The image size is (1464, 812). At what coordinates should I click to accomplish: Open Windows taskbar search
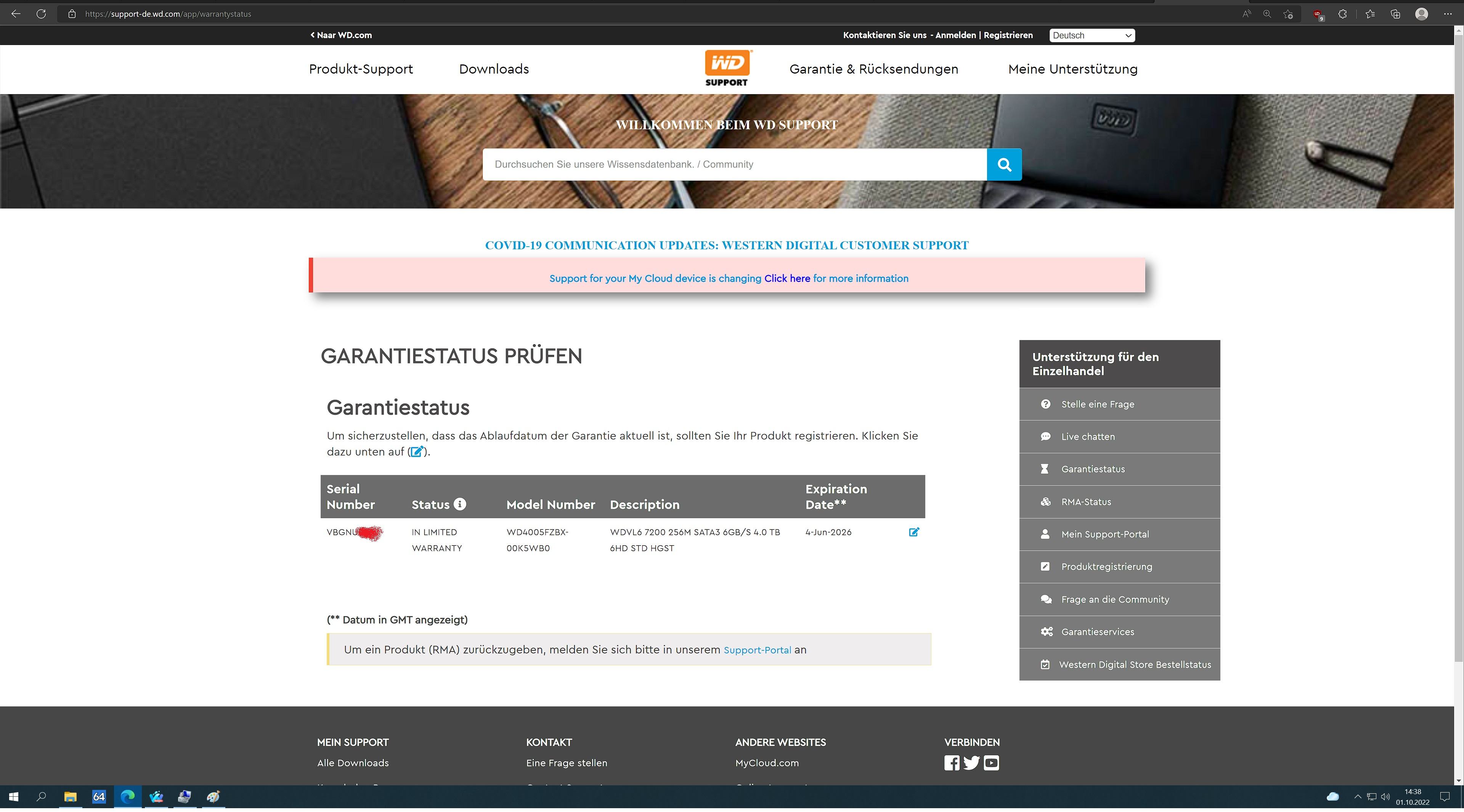[41, 797]
